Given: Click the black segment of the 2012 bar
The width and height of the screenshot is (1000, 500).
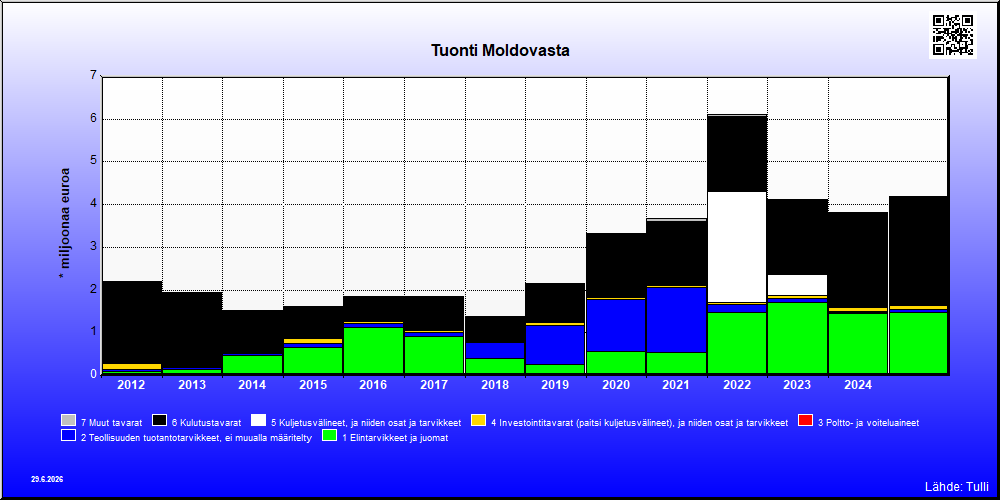Looking at the screenshot, I should pos(131,322).
